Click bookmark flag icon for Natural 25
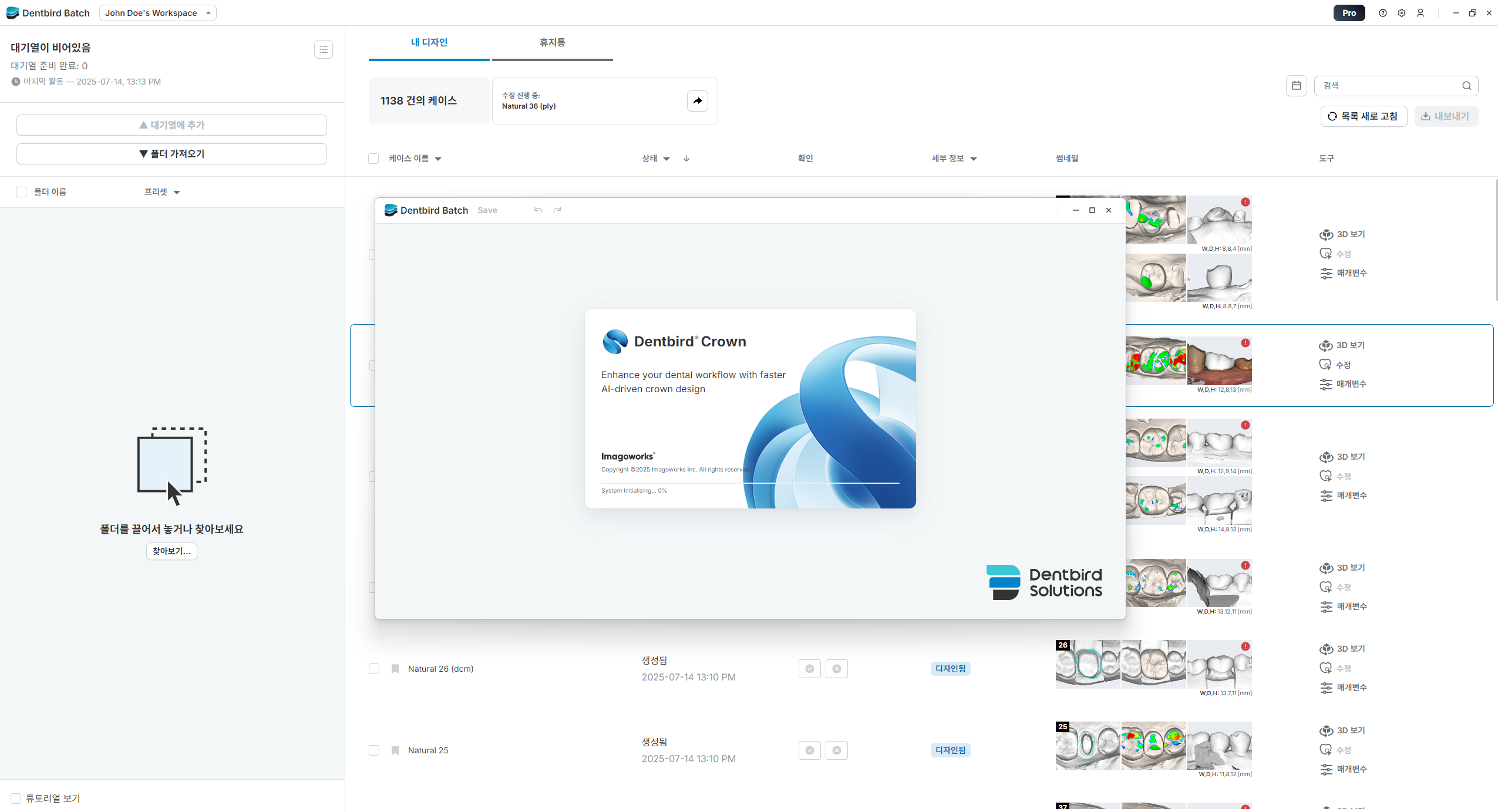Viewport: 1498px width, 812px height. point(395,750)
